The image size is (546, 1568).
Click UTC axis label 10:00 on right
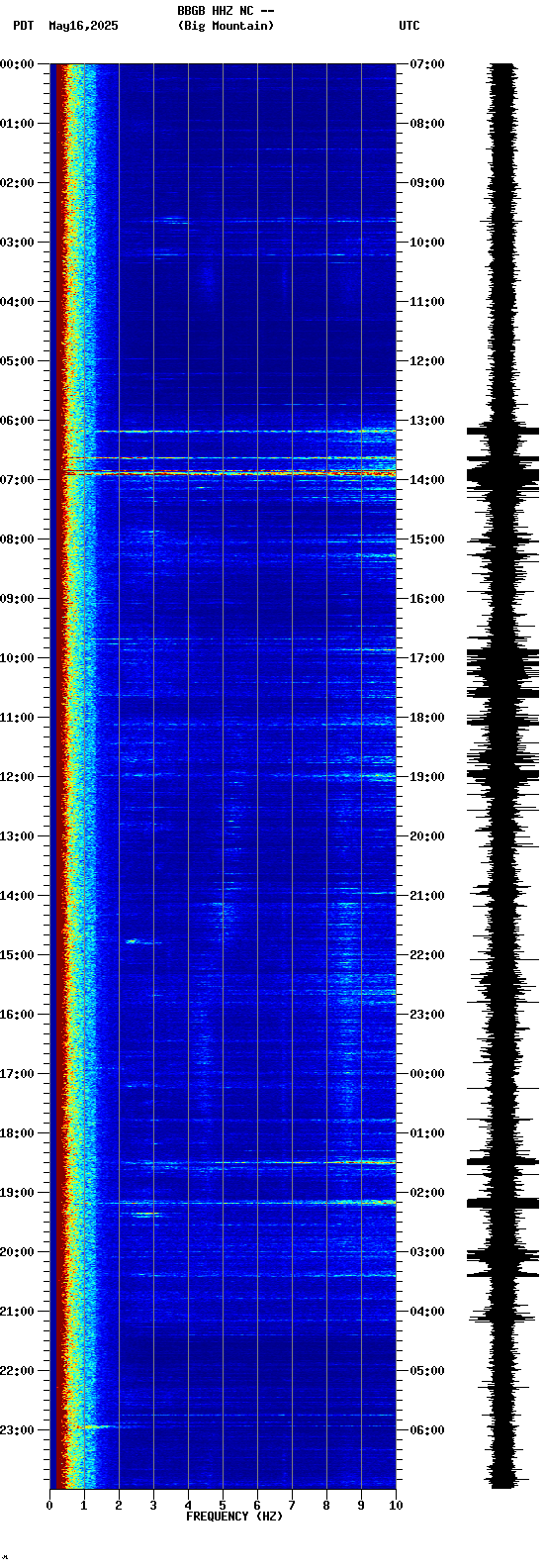pyautogui.click(x=427, y=243)
